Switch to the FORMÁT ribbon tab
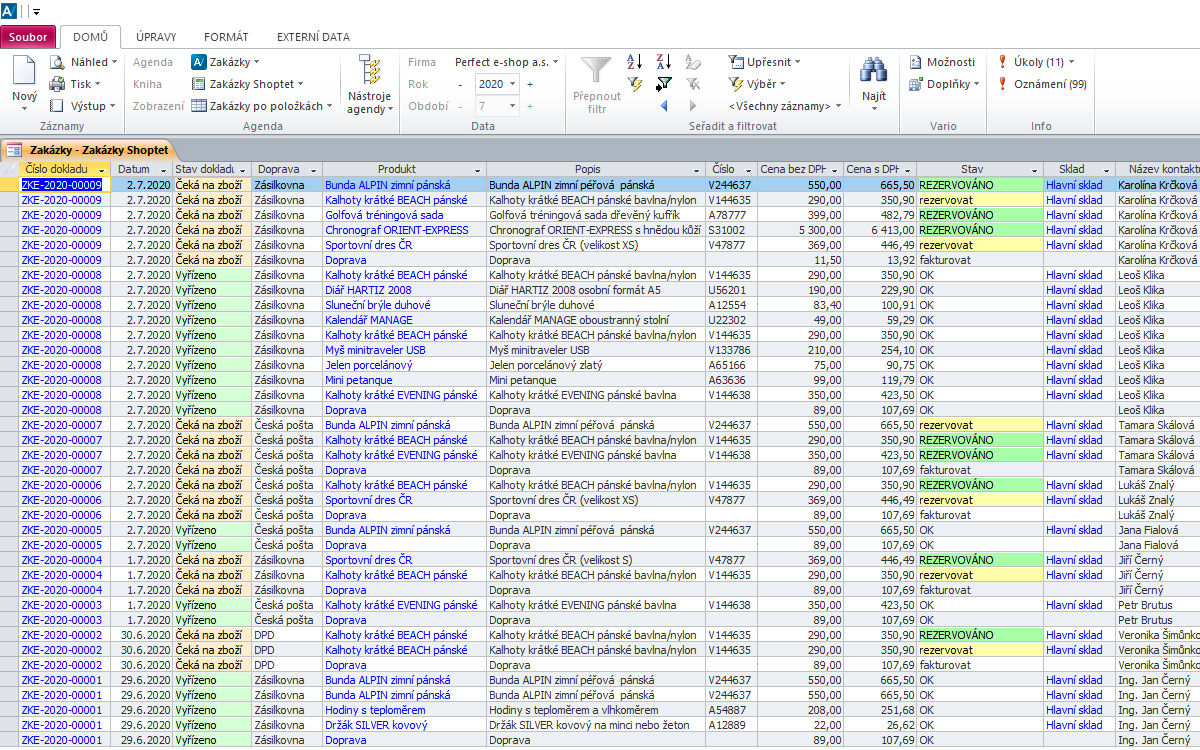 (226, 38)
